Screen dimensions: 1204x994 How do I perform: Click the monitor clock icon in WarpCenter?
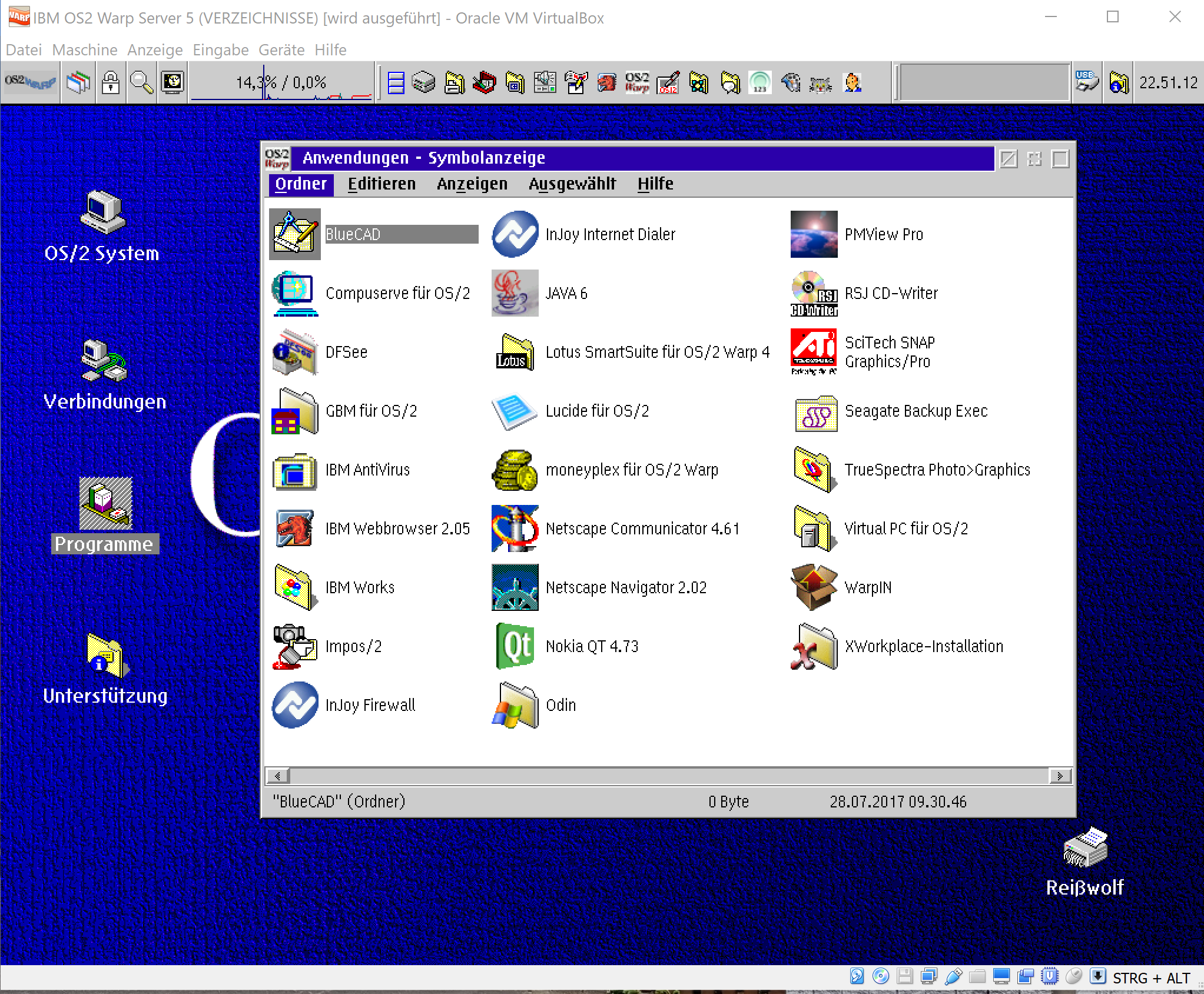tap(173, 83)
